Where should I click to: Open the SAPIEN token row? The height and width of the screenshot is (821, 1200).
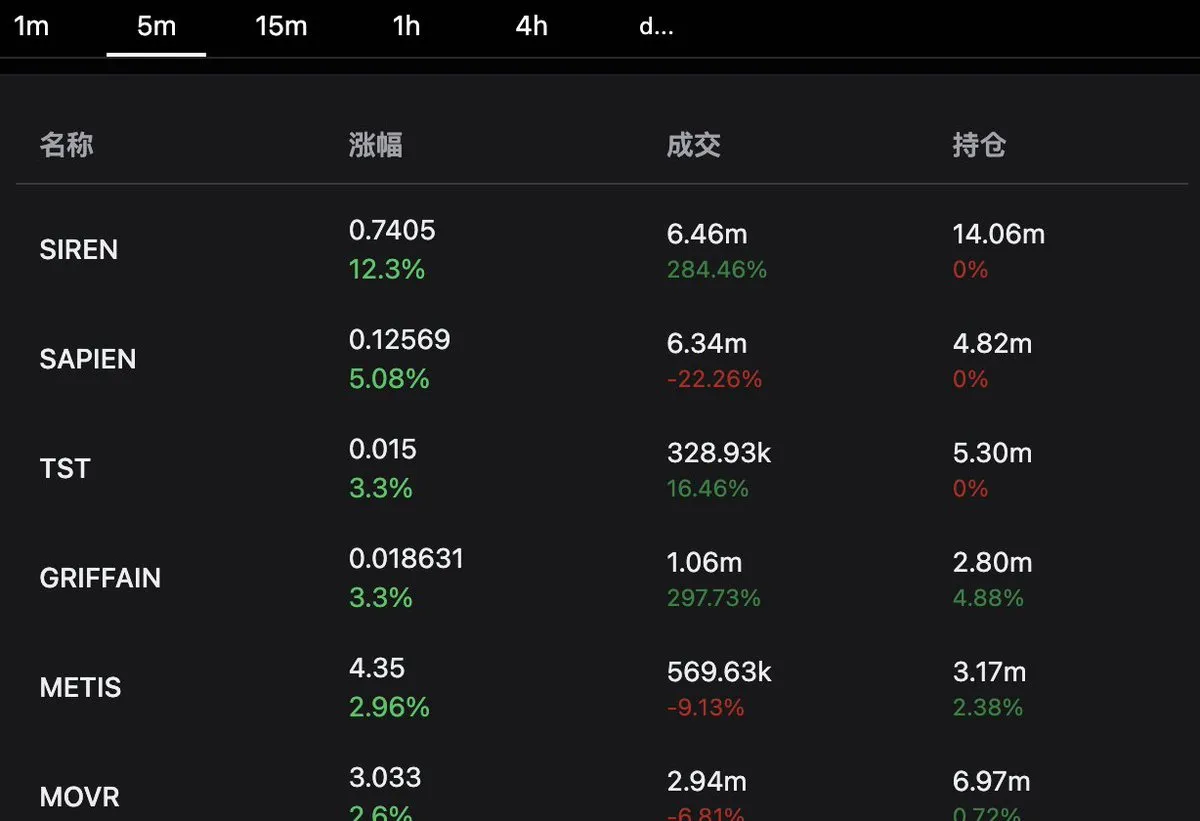[x=87, y=359]
